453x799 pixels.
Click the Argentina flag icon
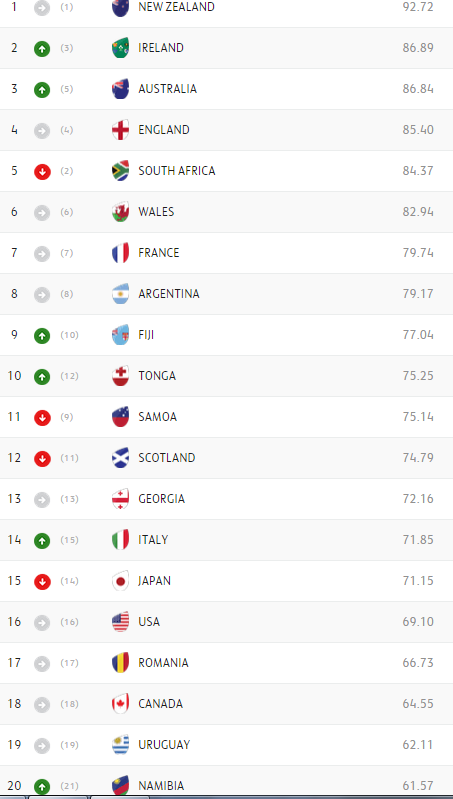121,294
